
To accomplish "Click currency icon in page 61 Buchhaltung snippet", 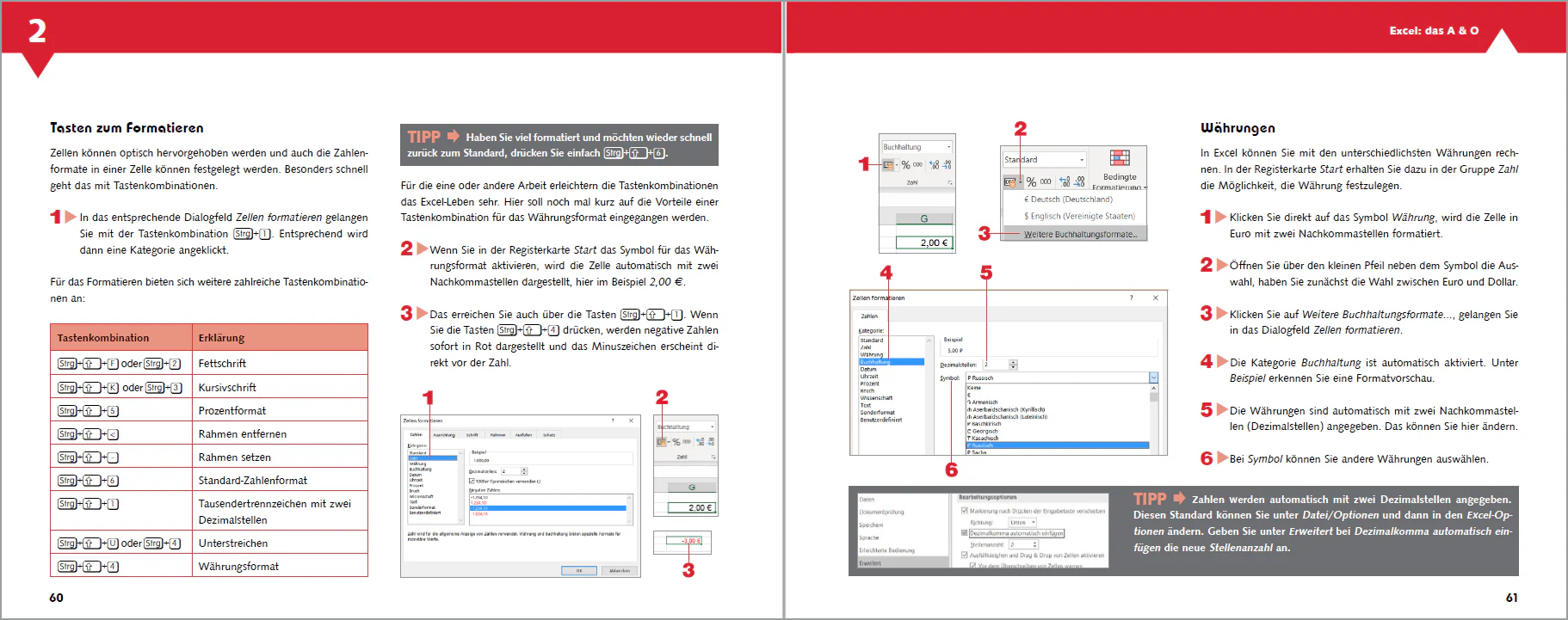I will 888,165.
